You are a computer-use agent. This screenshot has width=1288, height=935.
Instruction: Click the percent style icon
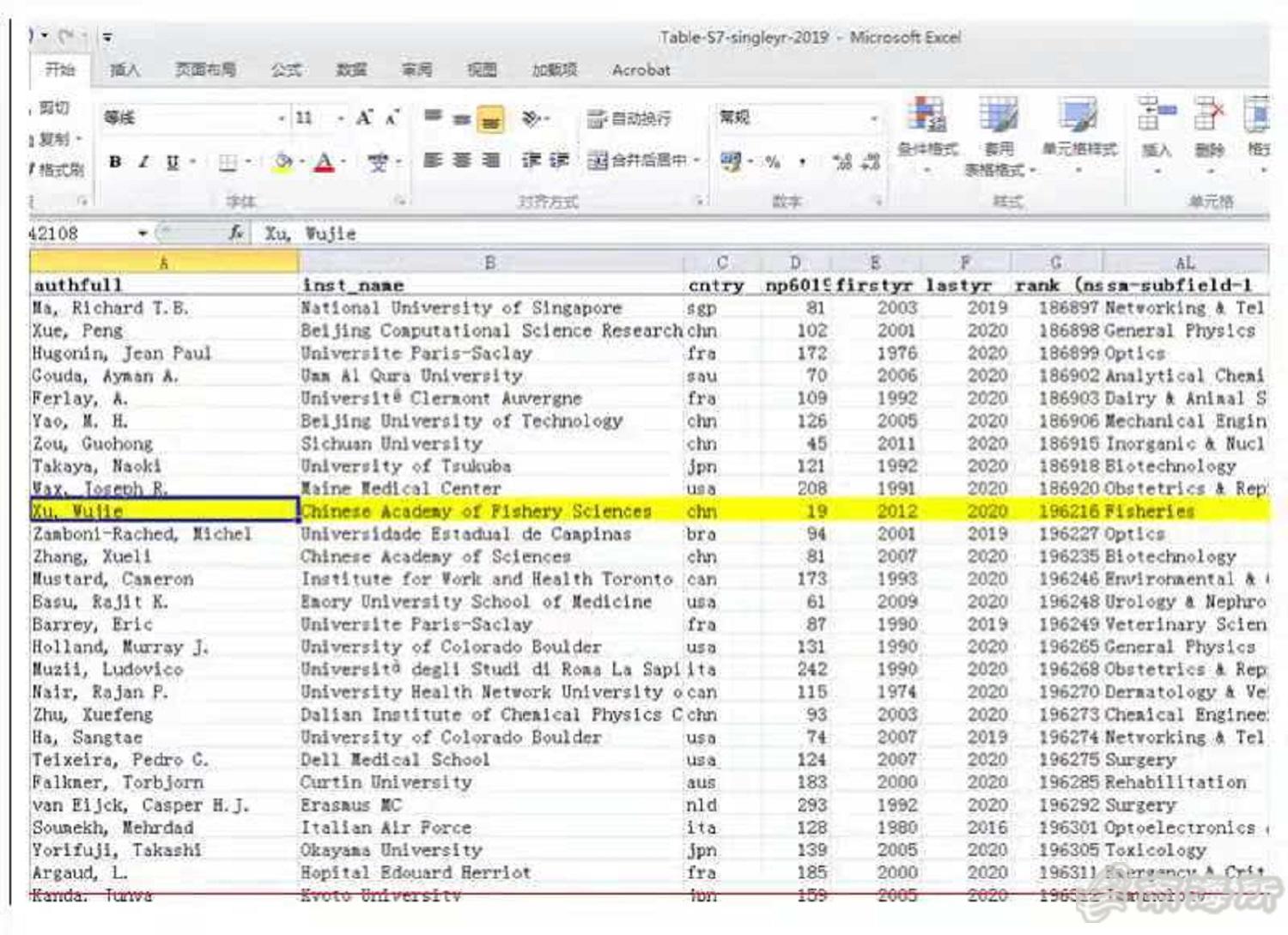click(773, 161)
